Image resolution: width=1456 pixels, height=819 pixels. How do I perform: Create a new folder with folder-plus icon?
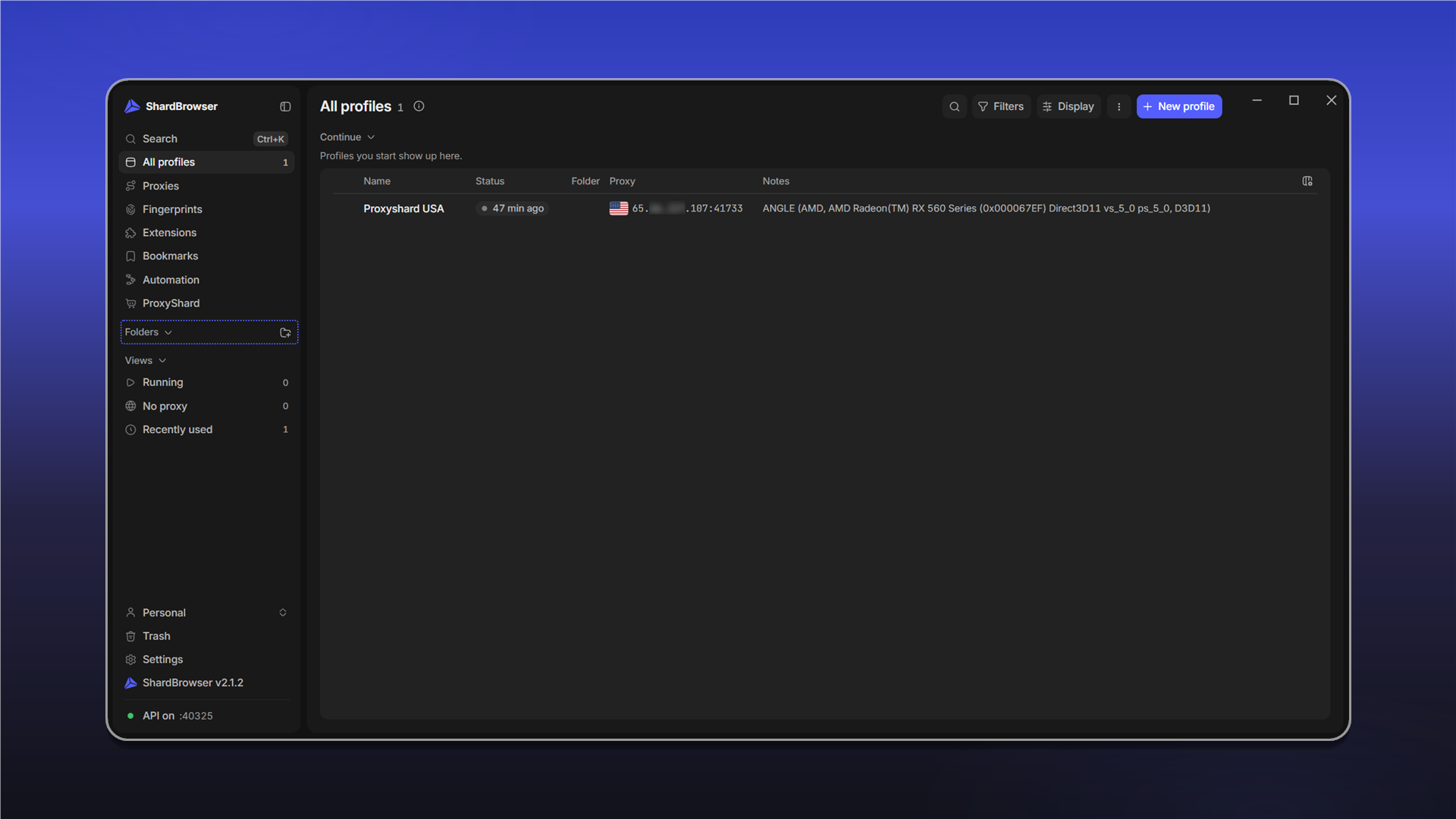[x=285, y=333]
